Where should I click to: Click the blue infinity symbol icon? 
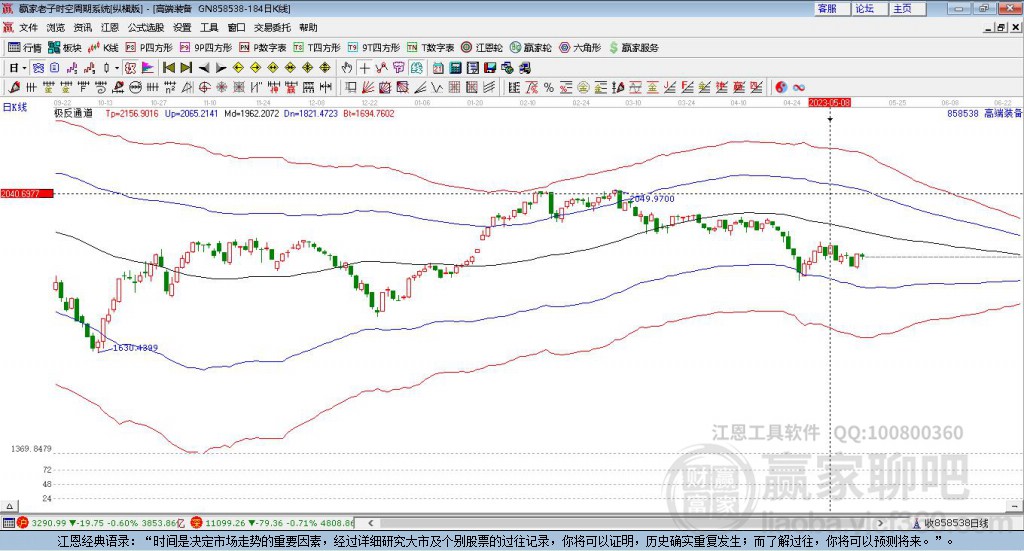(799, 87)
